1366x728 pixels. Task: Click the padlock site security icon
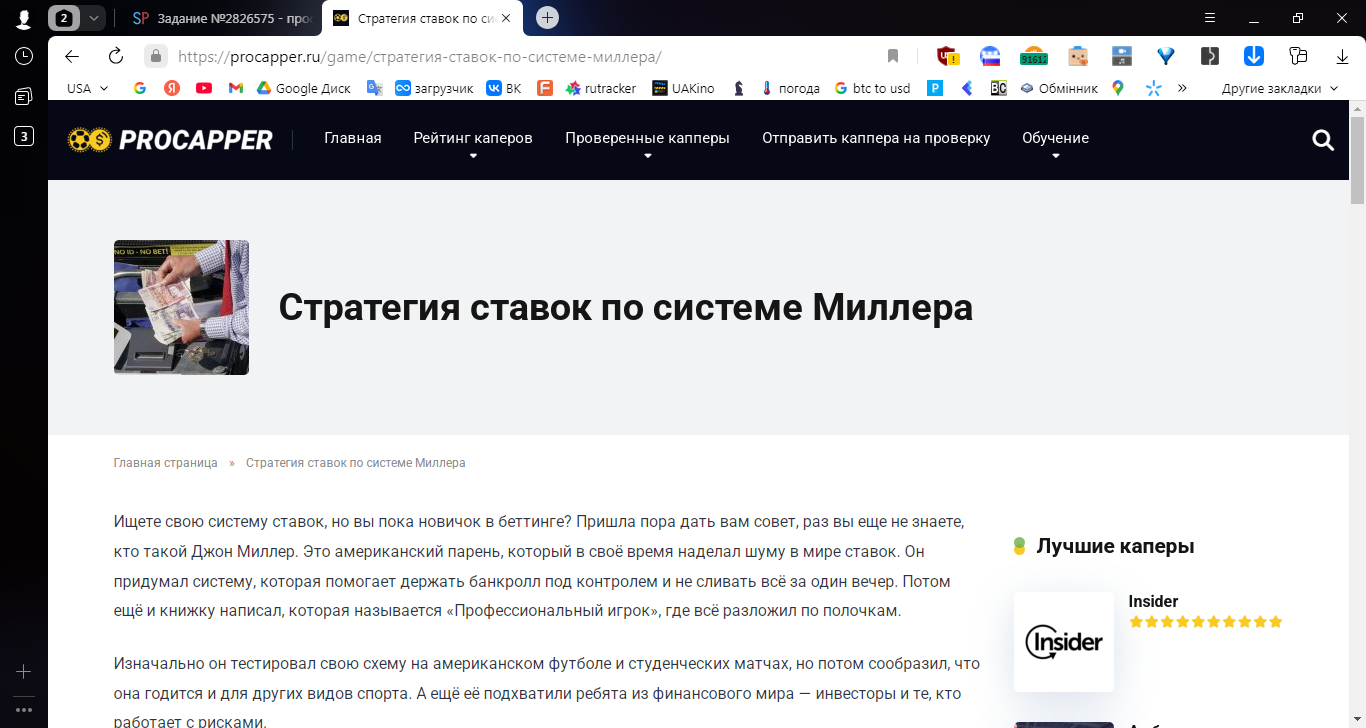point(155,56)
